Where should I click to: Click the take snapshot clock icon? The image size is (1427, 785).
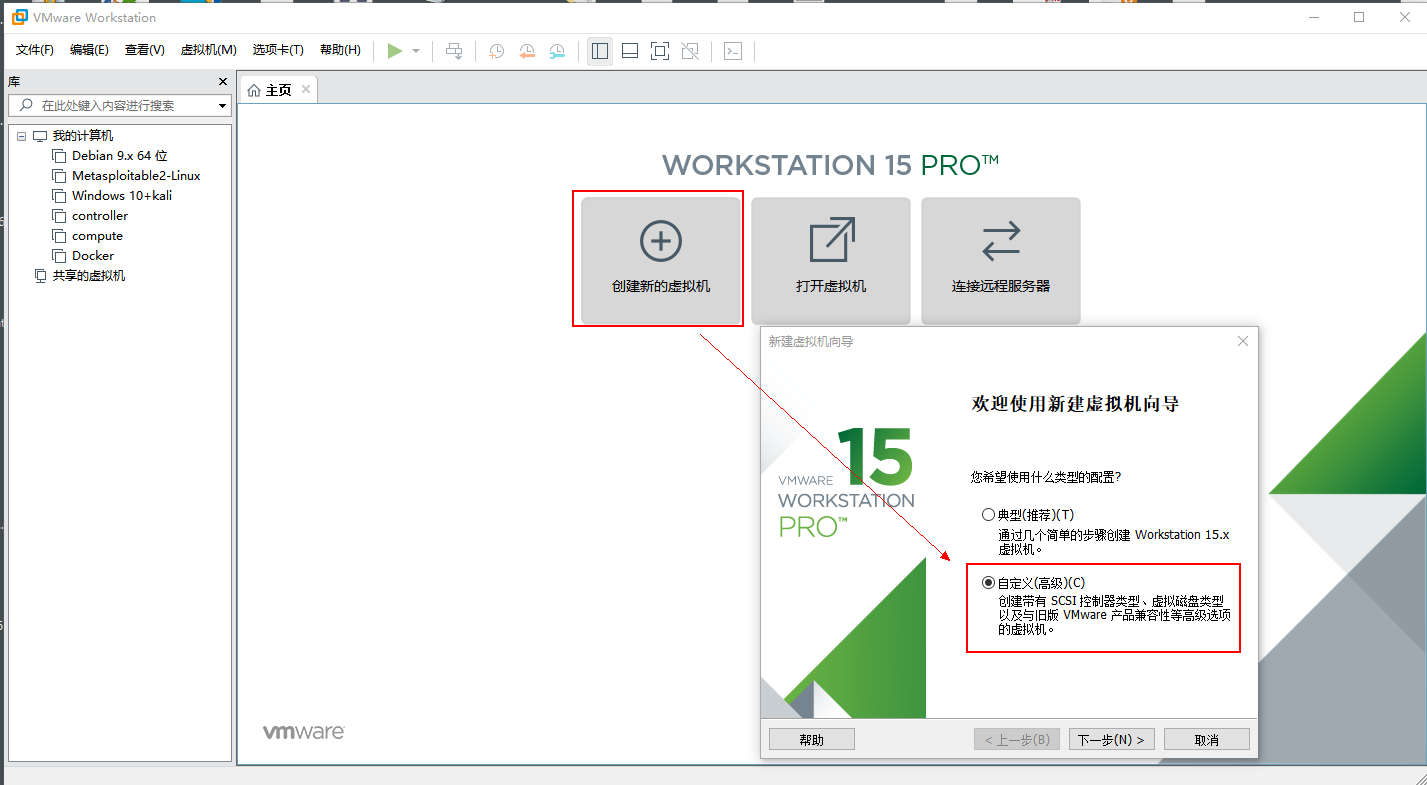(x=496, y=51)
